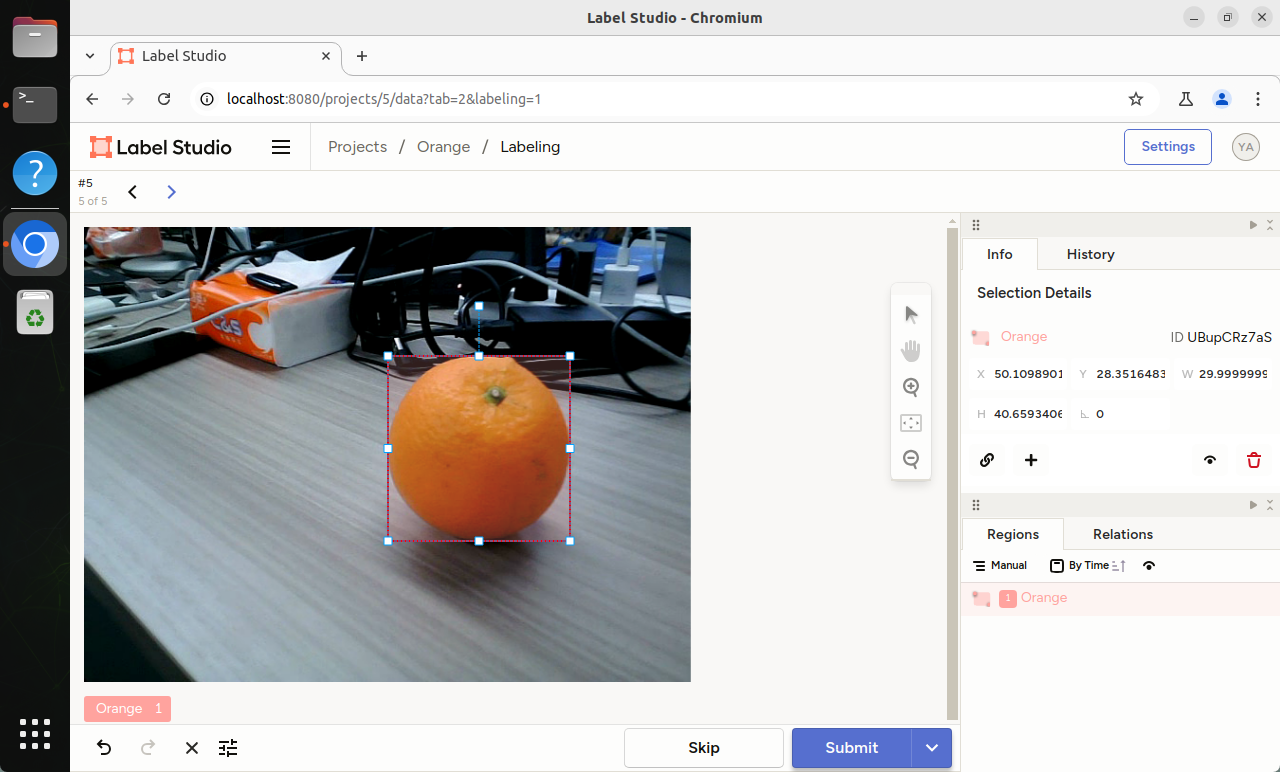
Task: Select the Orange region row in Regions list
Action: pos(1120,598)
